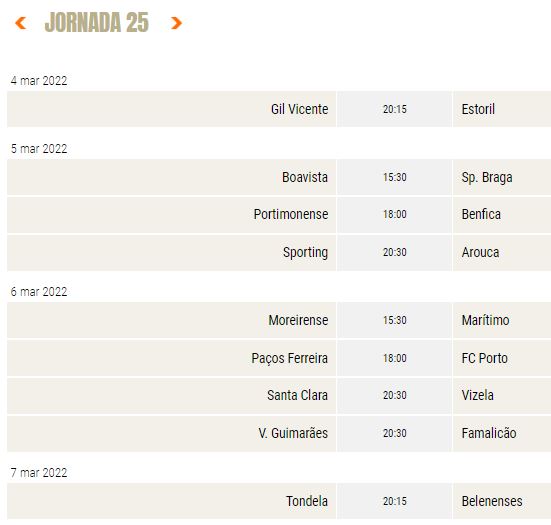Open Vizela away team
This screenshot has height=525, width=551.
click(478, 395)
